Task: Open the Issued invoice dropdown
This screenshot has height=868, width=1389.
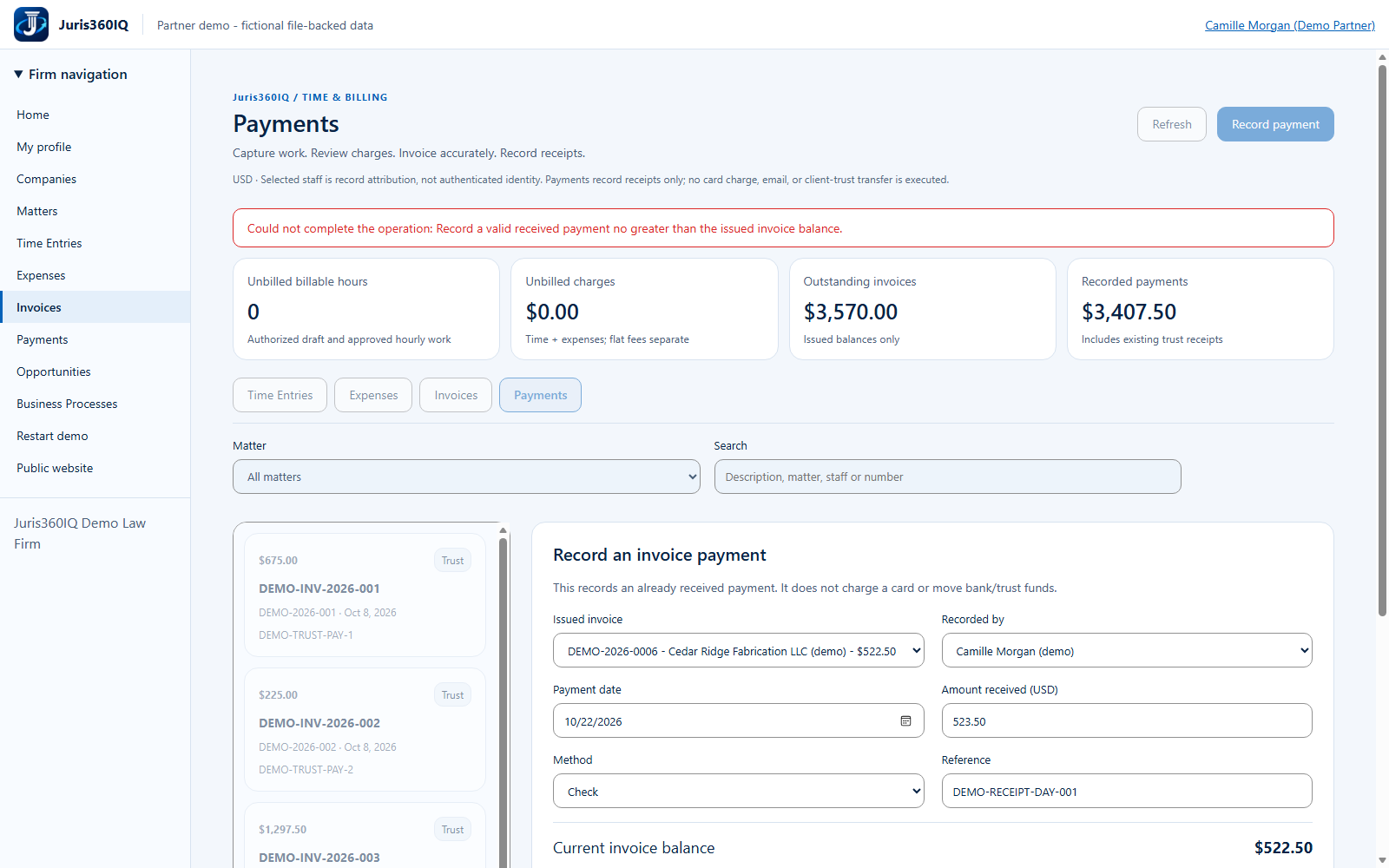Action: pos(738,651)
